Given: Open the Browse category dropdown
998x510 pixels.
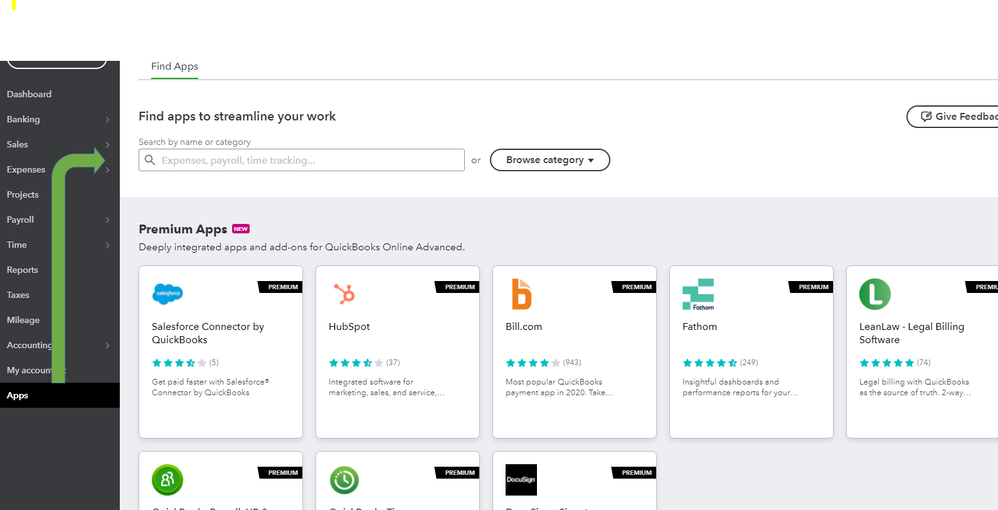Looking at the screenshot, I should (x=550, y=160).
